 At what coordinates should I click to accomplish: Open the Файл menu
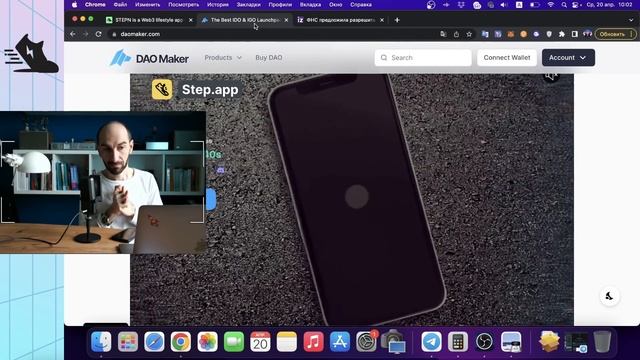tap(120, 5)
